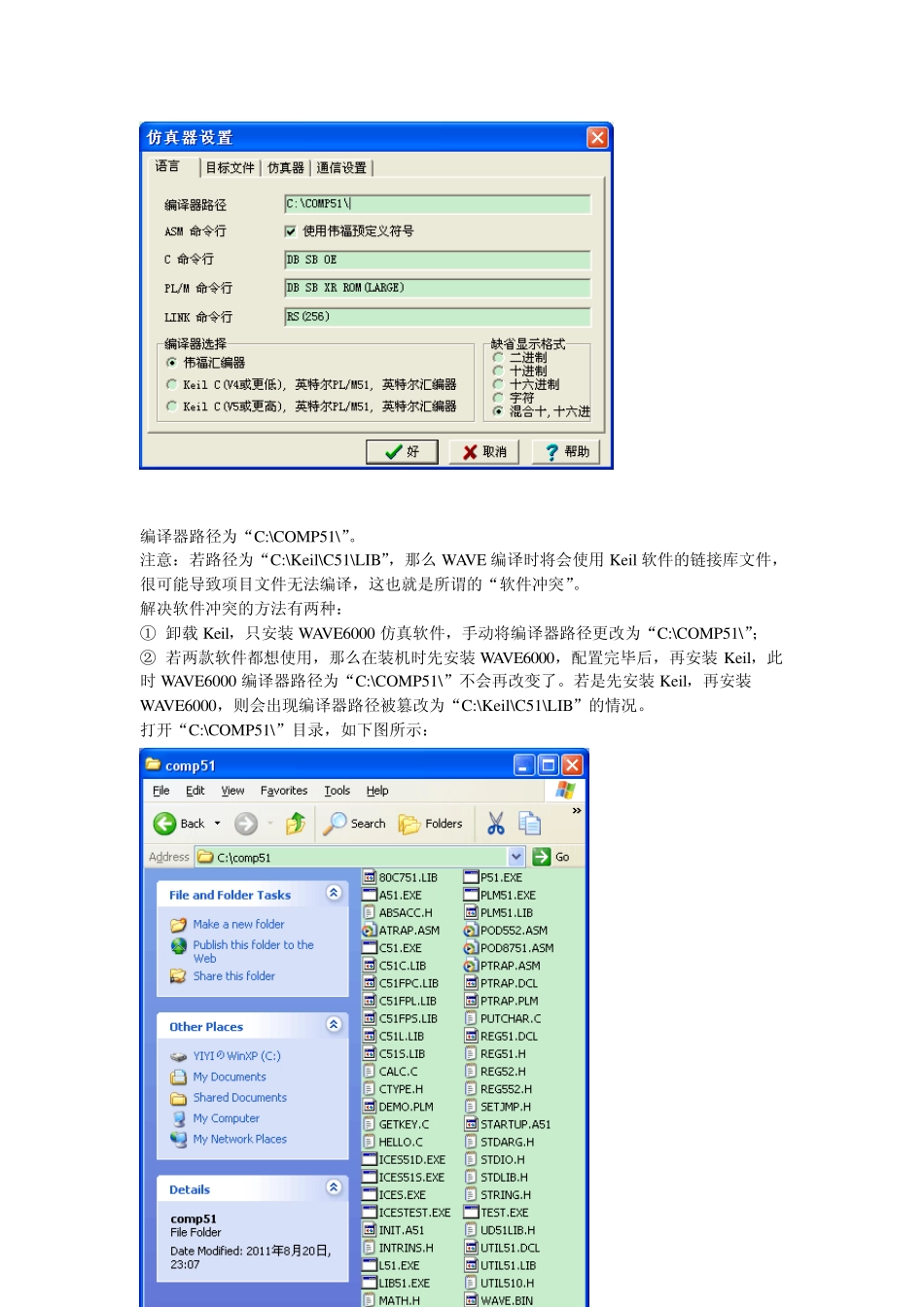
Task: Select 伟福汇编器 radio option
Action: (x=172, y=363)
